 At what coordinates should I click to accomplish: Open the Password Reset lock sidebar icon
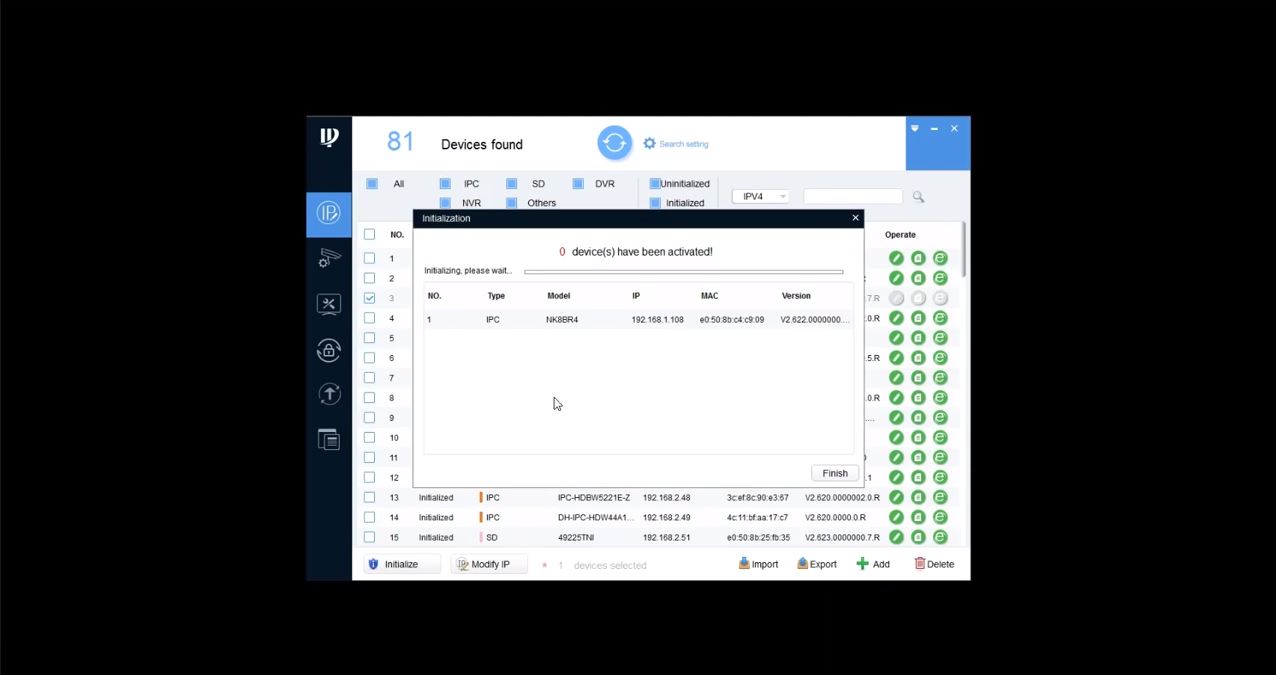[x=329, y=349]
